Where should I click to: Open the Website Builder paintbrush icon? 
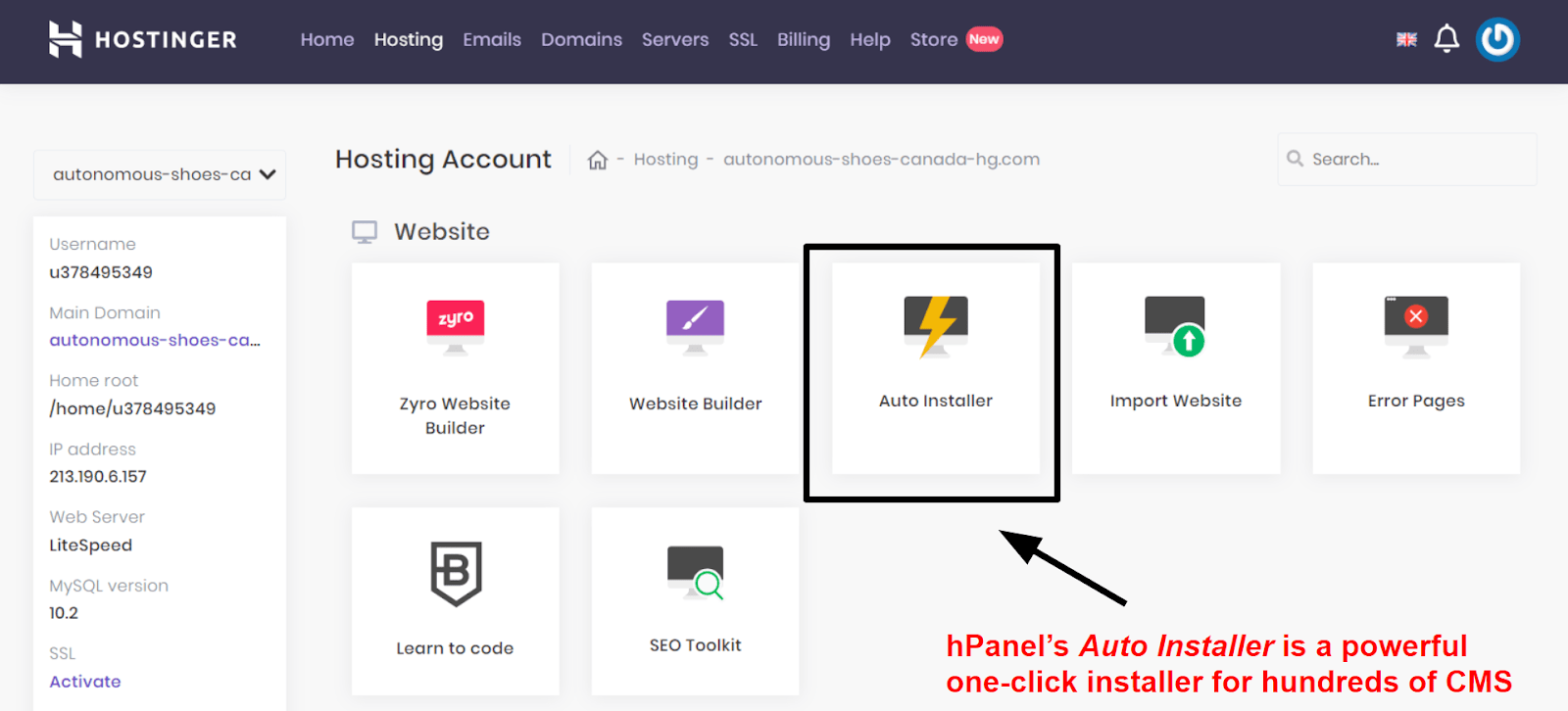point(696,326)
